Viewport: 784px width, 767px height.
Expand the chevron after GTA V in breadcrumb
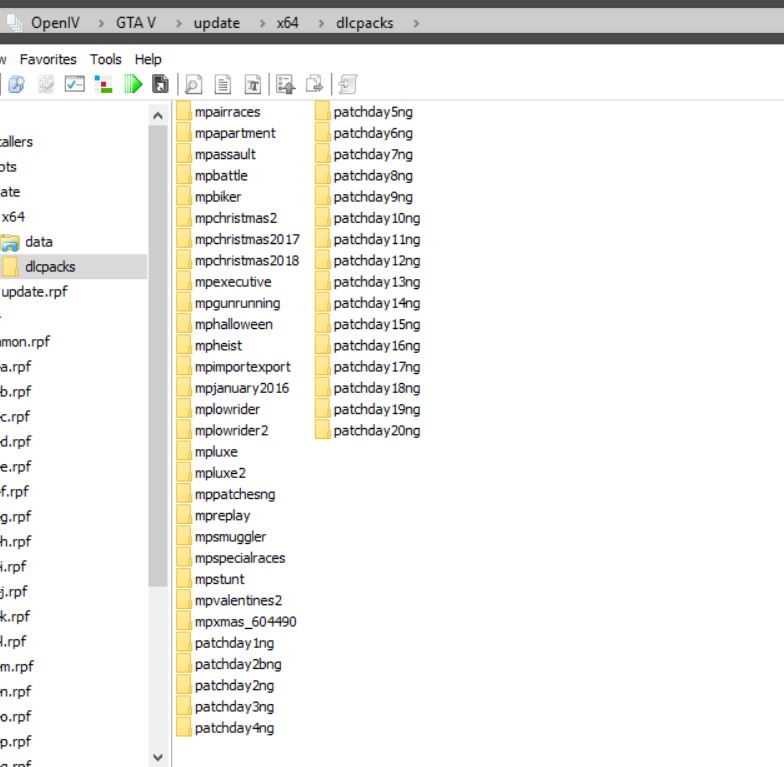178,23
